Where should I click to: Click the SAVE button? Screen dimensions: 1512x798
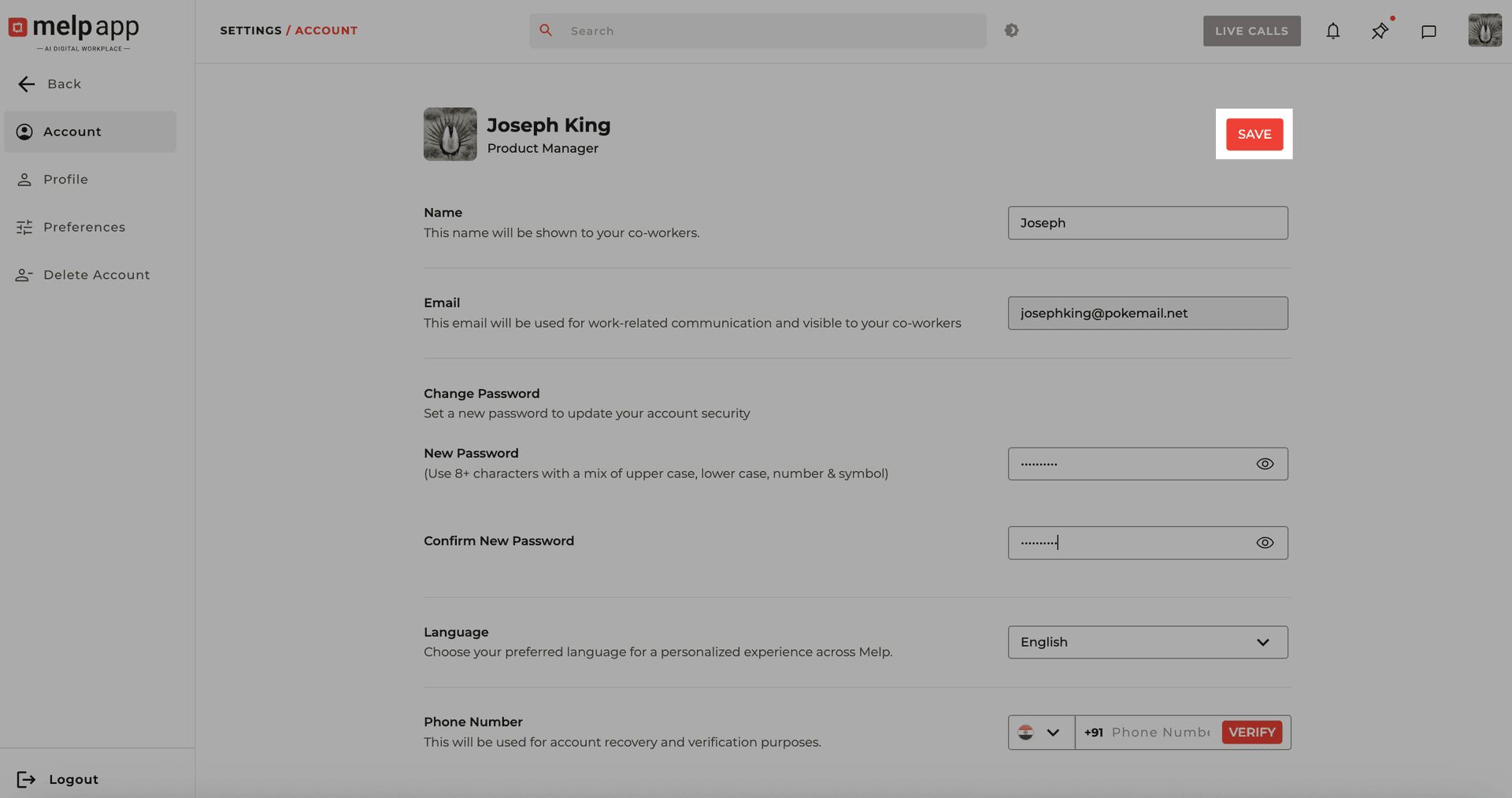tap(1254, 134)
